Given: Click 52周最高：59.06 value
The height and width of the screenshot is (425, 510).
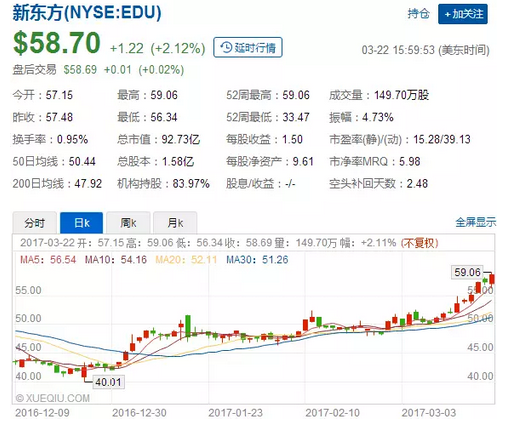Looking at the screenshot, I should 268,95.
